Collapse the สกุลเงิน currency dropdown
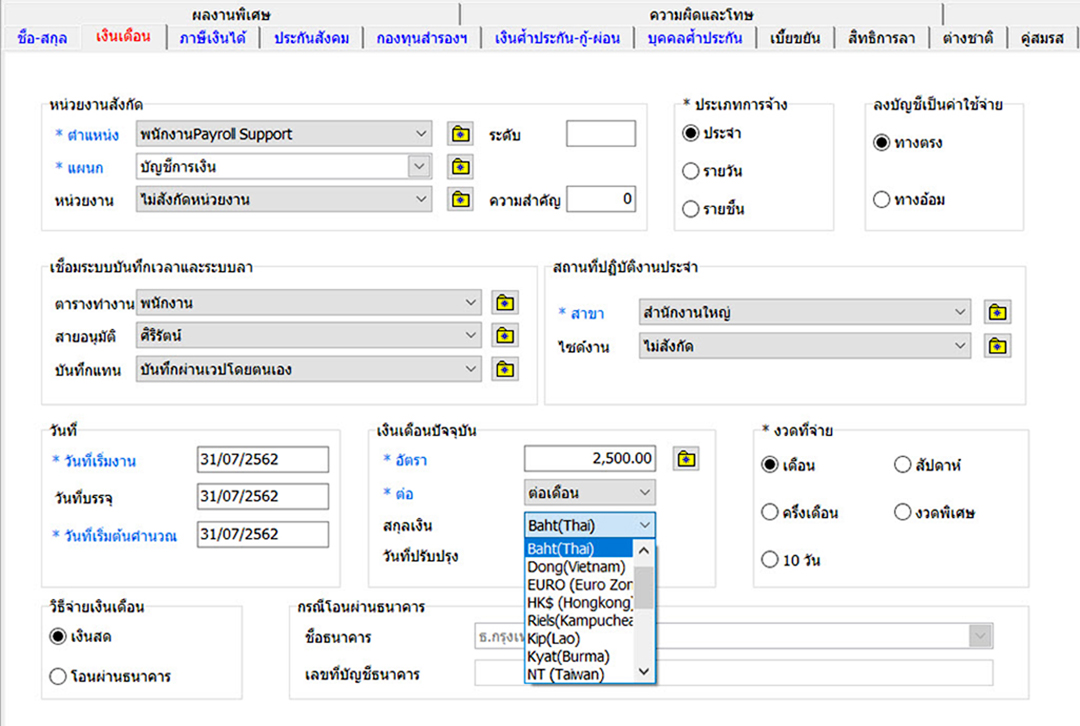Image resolution: width=1080 pixels, height=726 pixels. coord(645,526)
